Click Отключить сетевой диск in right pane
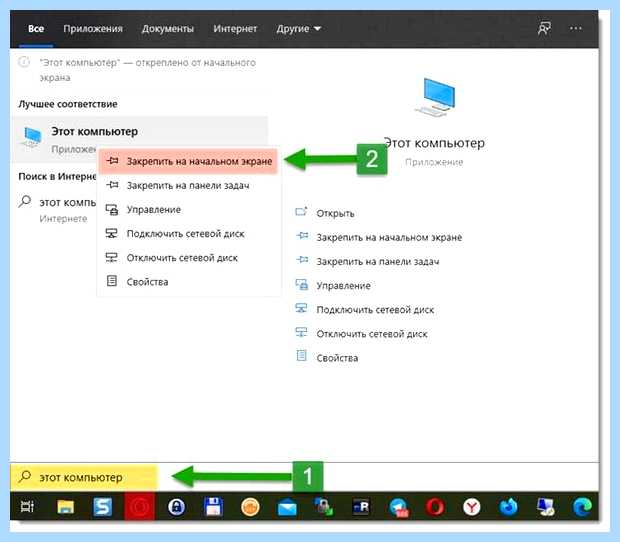The width and height of the screenshot is (620, 542). (361, 334)
